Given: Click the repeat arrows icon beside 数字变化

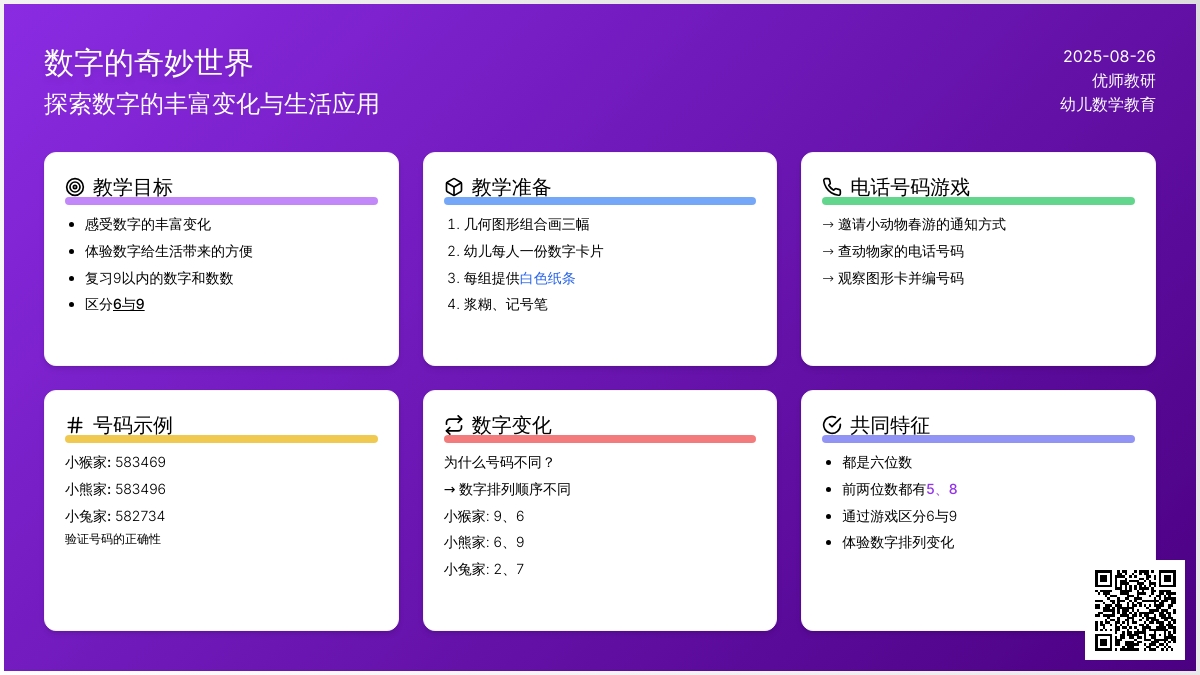Looking at the screenshot, I should click(454, 425).
